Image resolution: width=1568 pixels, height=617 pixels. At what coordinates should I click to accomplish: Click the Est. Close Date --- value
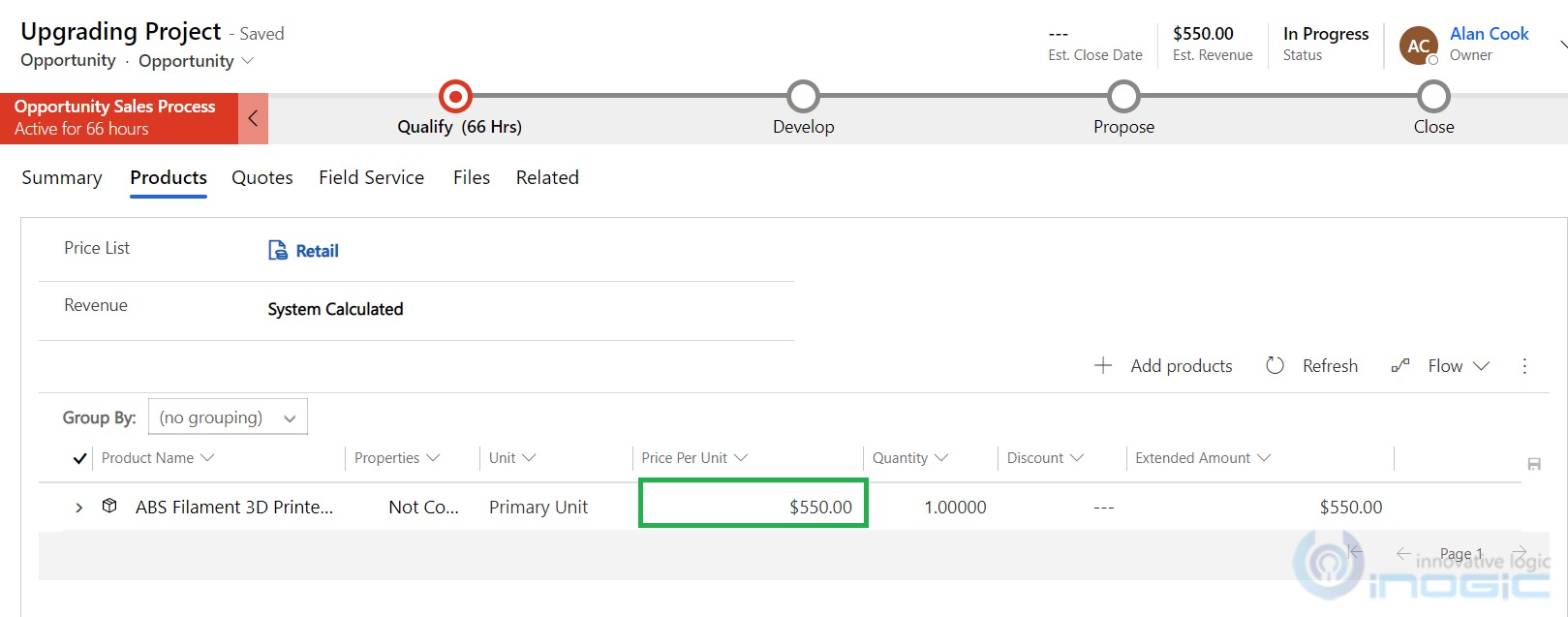[1059, 34]
